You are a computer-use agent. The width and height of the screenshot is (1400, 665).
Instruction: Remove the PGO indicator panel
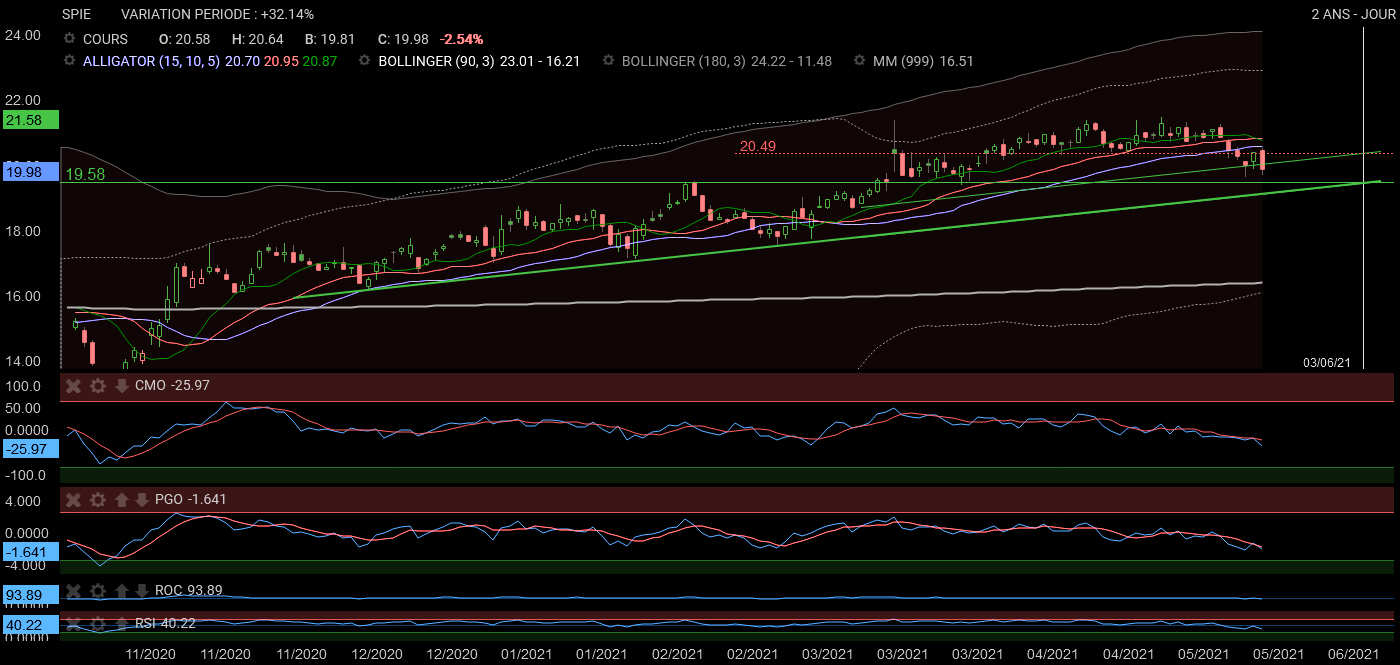pyautogui.click(x=73, y=499)
